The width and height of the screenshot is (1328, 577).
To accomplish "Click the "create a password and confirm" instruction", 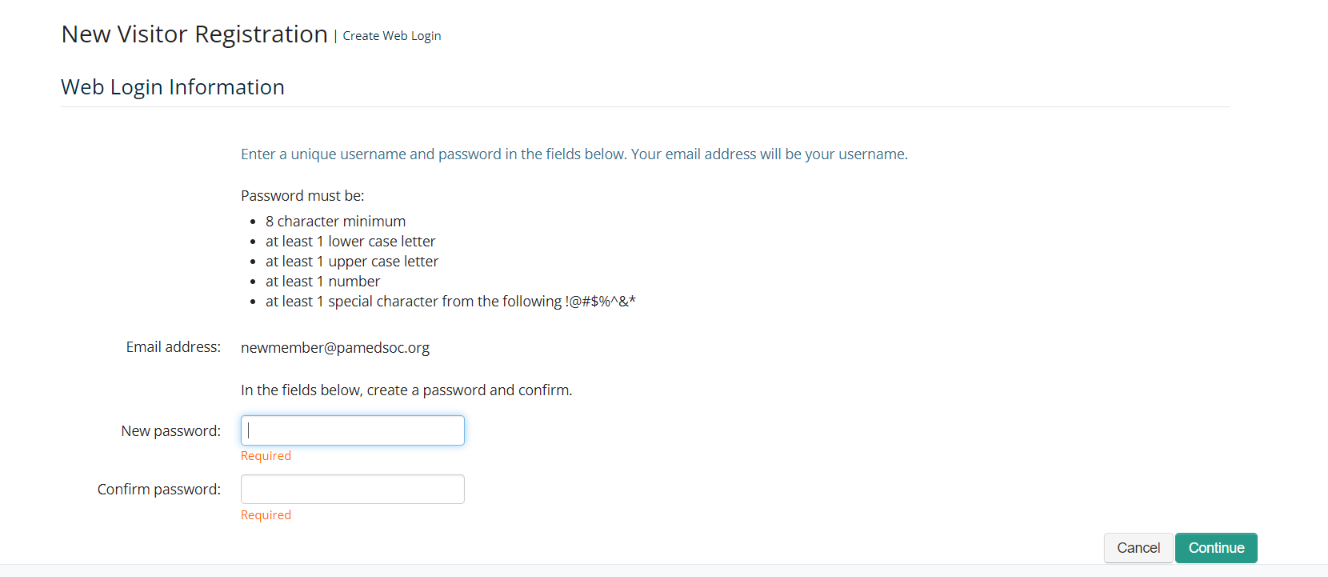I will coord(407,390).
